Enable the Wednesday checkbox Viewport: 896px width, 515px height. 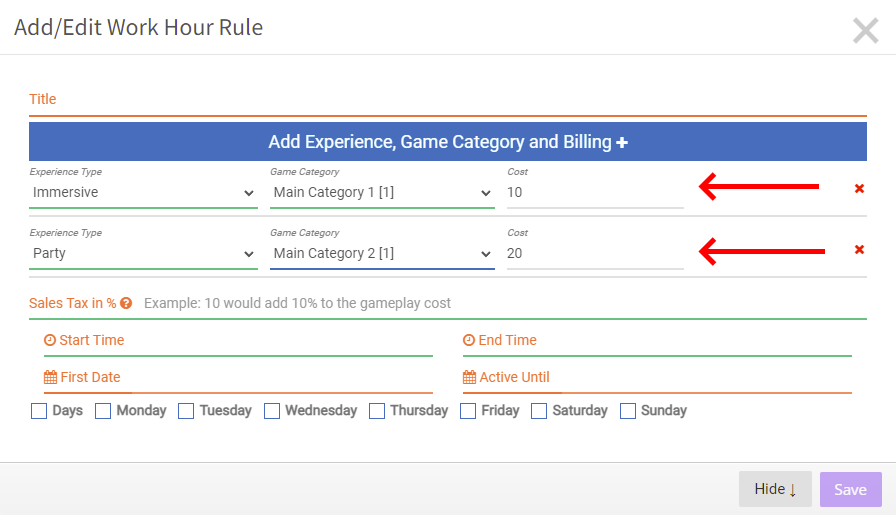(x=272, y=411)
